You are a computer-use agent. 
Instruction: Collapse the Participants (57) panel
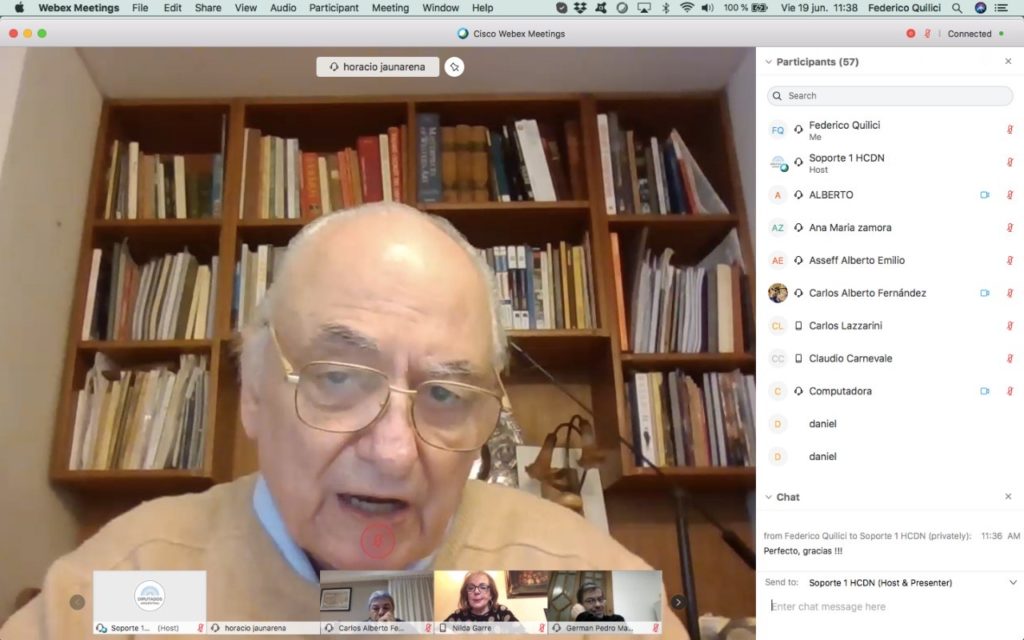click(768, 62)
